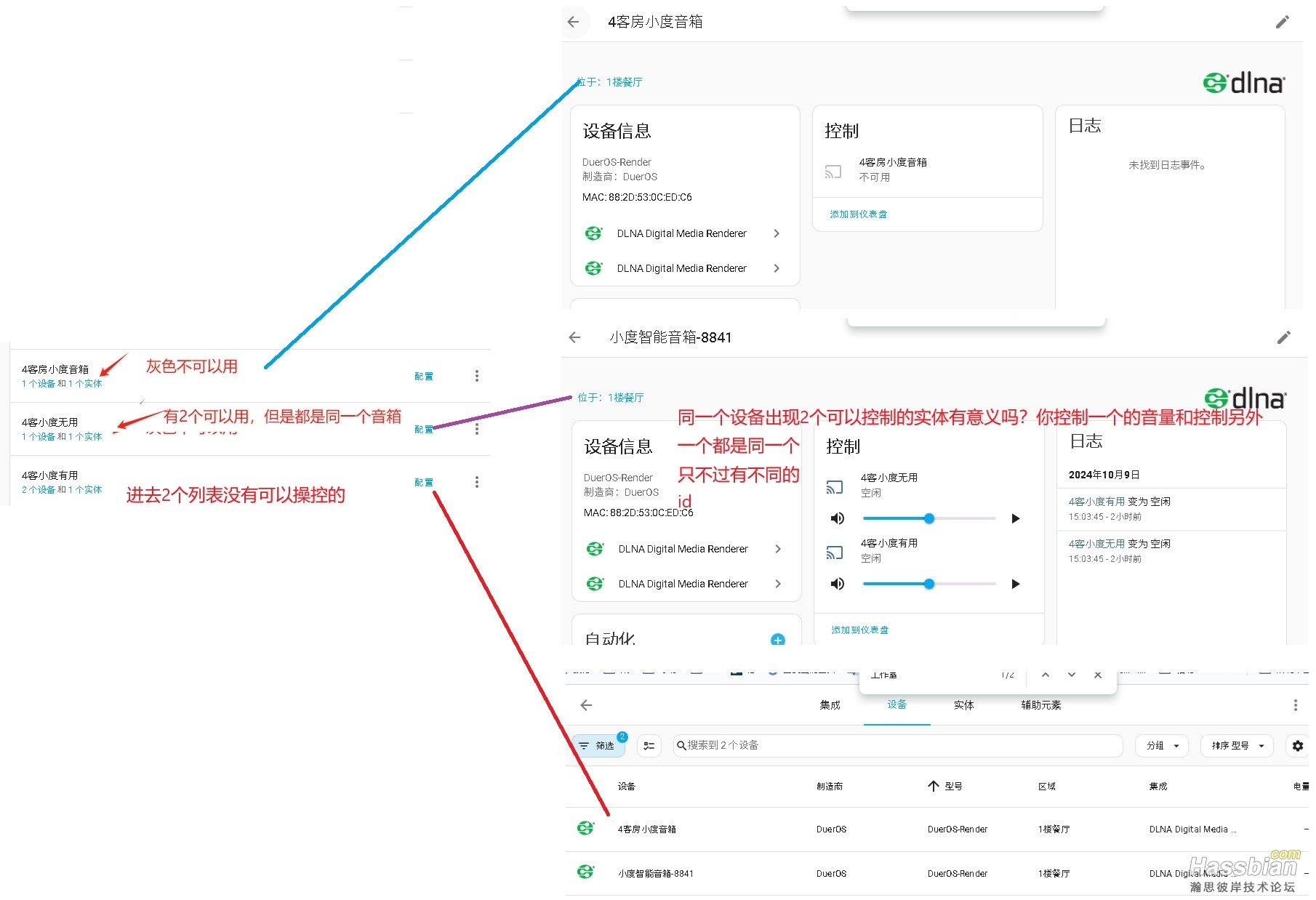Mute volume for 4客小度无用 entity

(x=838, y=518)
